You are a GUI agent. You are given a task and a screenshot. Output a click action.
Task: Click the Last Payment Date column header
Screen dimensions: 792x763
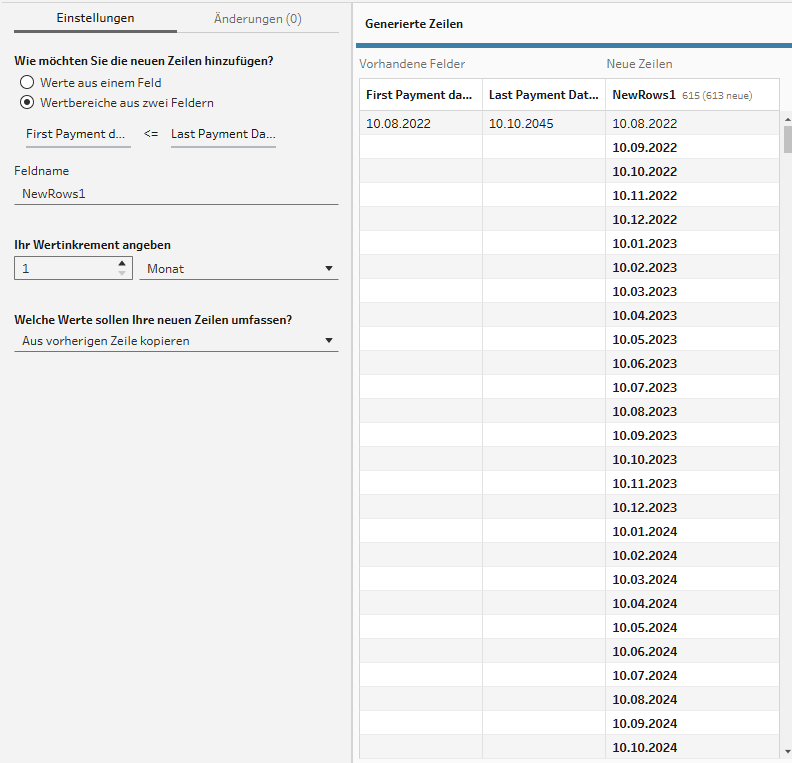pyautogui.click(x=543, y=95)
